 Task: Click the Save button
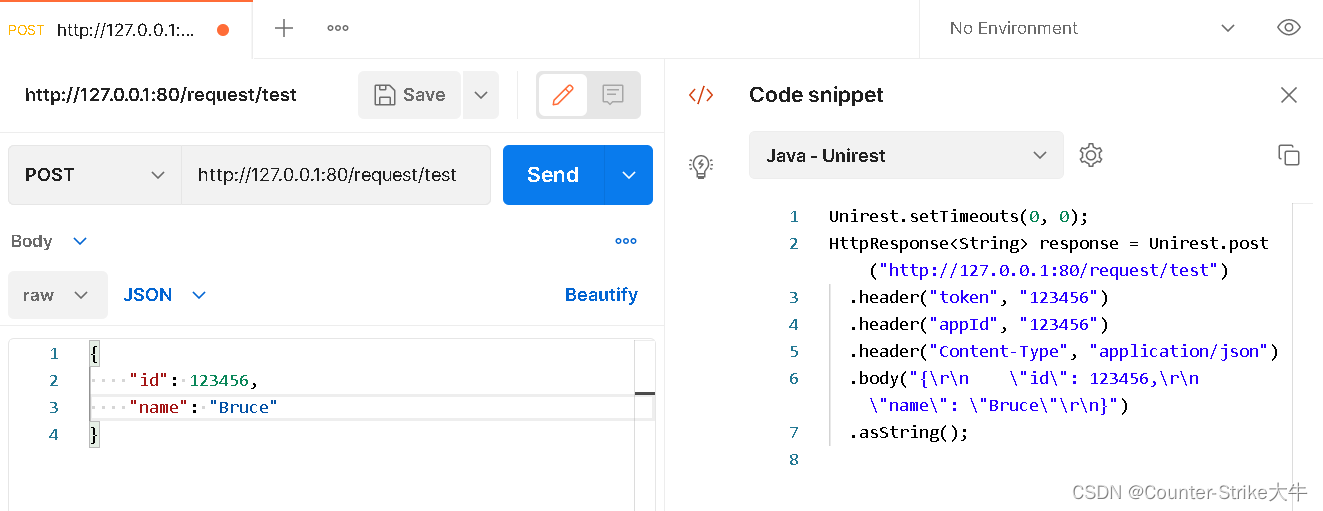[409, 95]
